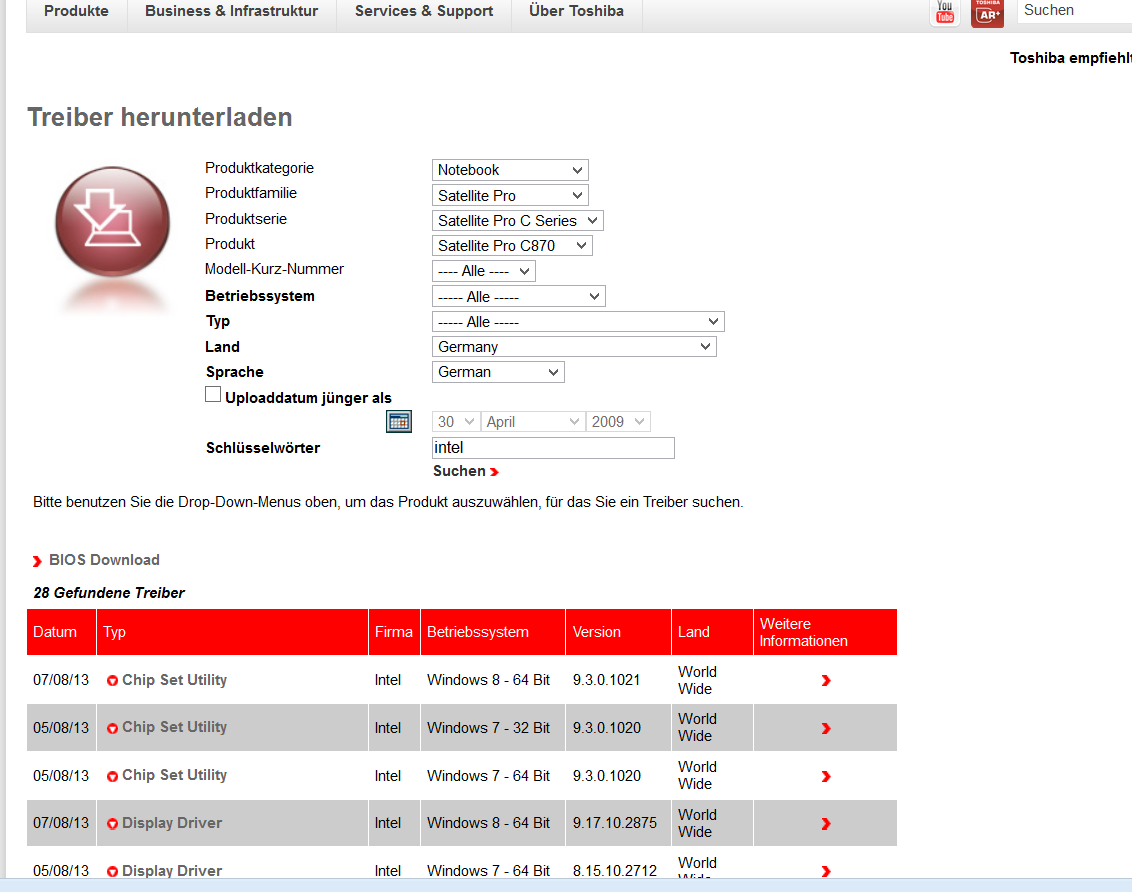The width and height of the screenshot is (1132, 892).
Task: Open Produkte menu
Action: tap(77, 11)
